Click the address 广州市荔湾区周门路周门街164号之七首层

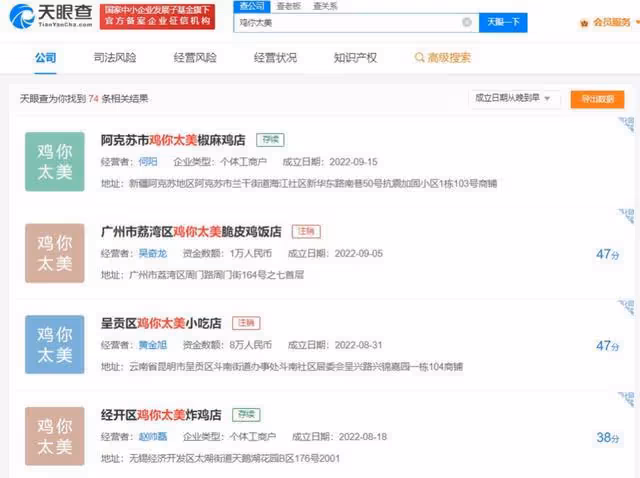[216, 275]
